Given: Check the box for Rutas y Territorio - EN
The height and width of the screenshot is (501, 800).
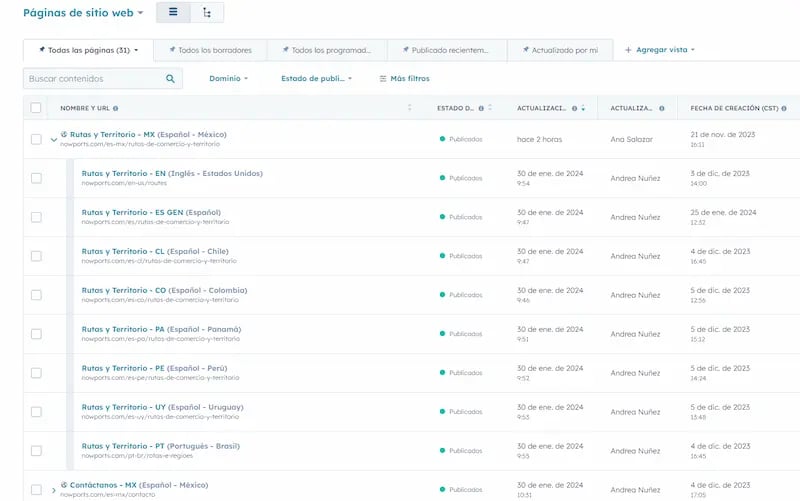Looking at the screenshot, I should click(x=36, y=178).
